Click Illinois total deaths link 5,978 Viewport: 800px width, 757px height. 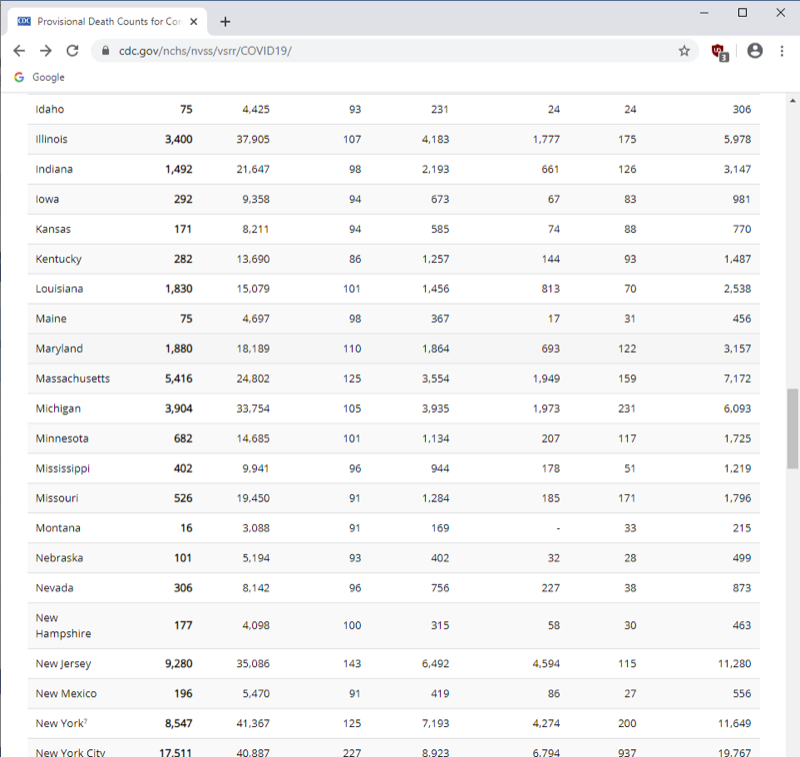(737, 139)
